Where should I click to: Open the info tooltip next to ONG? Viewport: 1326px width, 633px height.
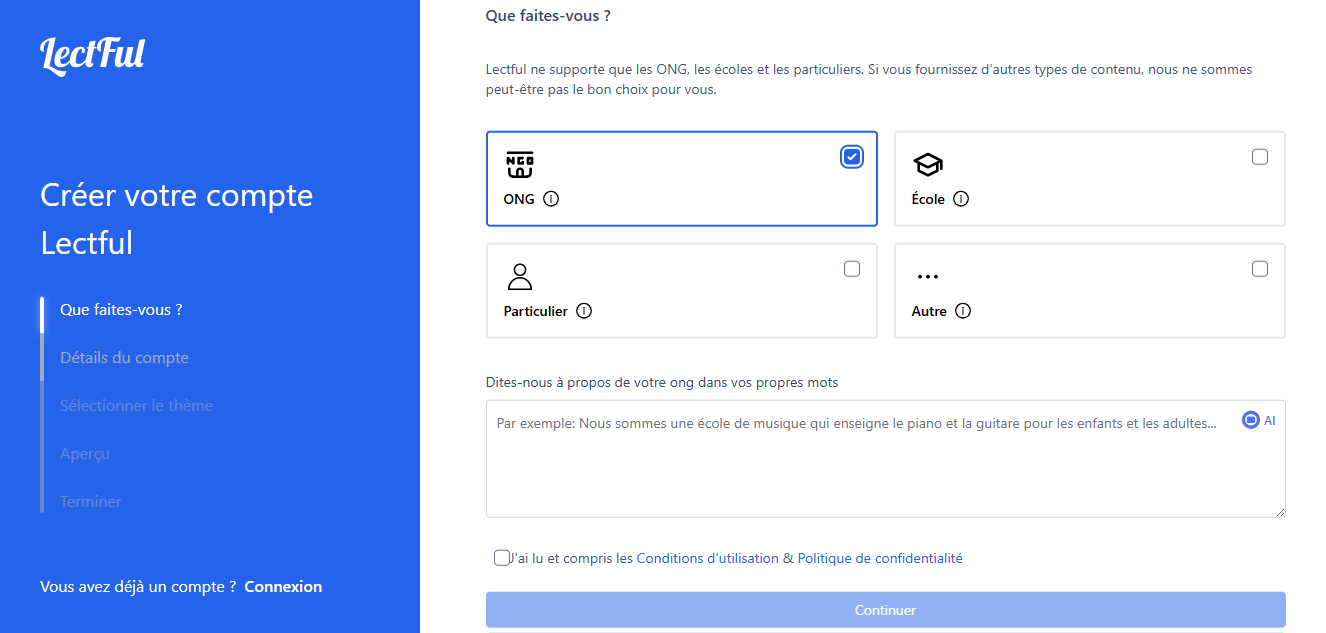551,198
